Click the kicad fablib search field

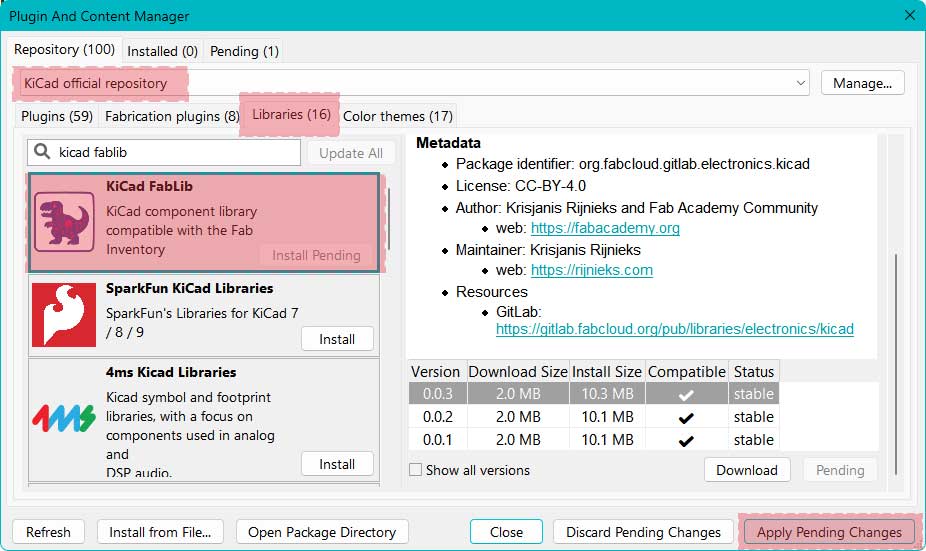point(175,153)
